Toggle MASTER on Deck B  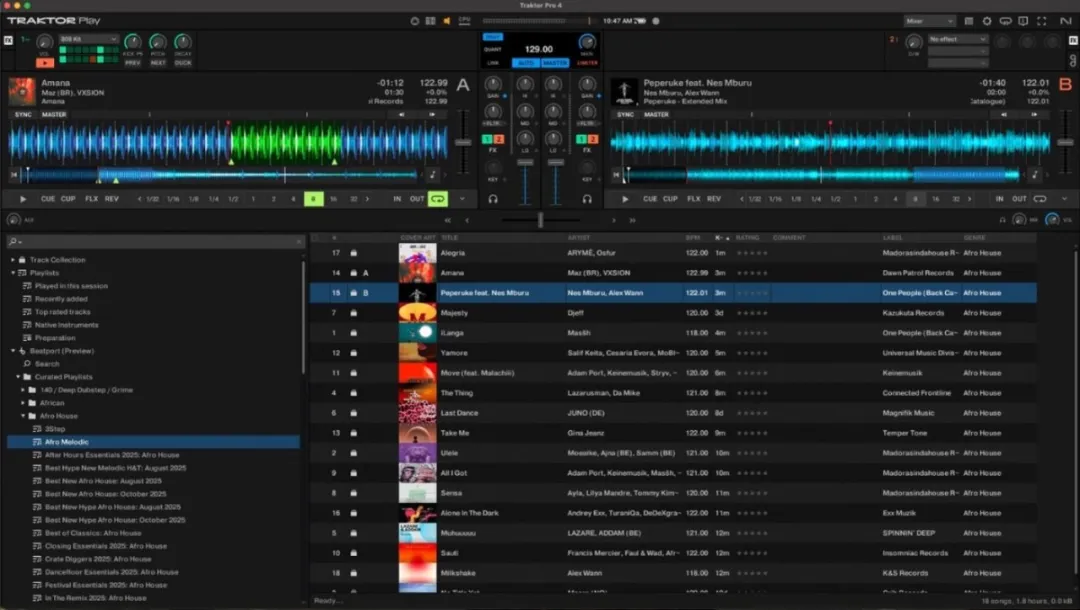[x=656, y=114]
